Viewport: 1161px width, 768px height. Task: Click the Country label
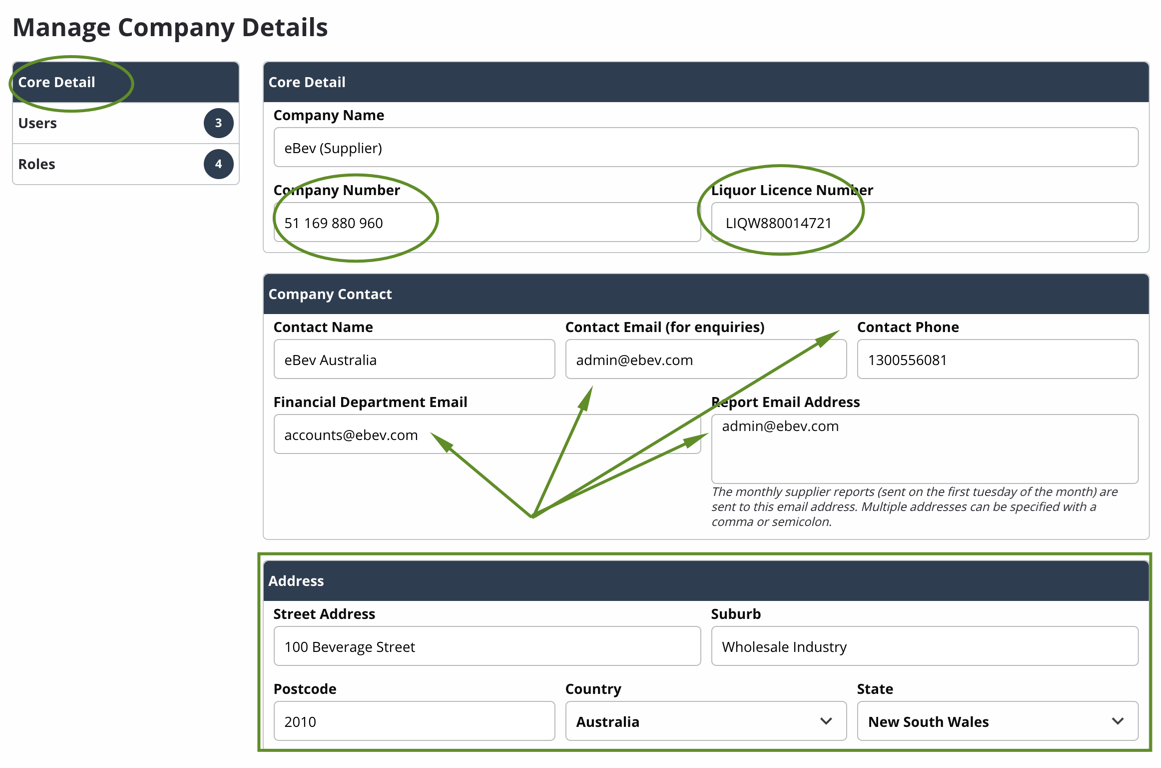point(593,688)
